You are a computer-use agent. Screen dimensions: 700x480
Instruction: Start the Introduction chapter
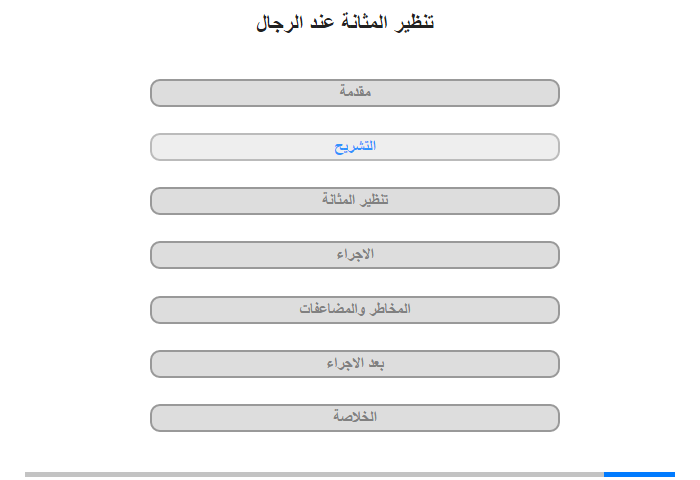(354, 93)
